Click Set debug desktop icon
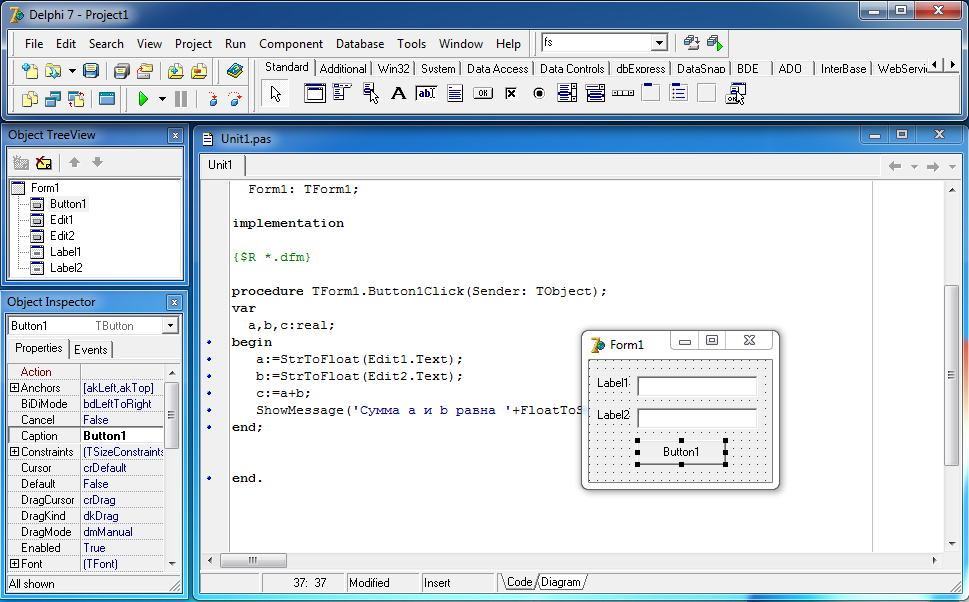 click(x=714, y=43)
